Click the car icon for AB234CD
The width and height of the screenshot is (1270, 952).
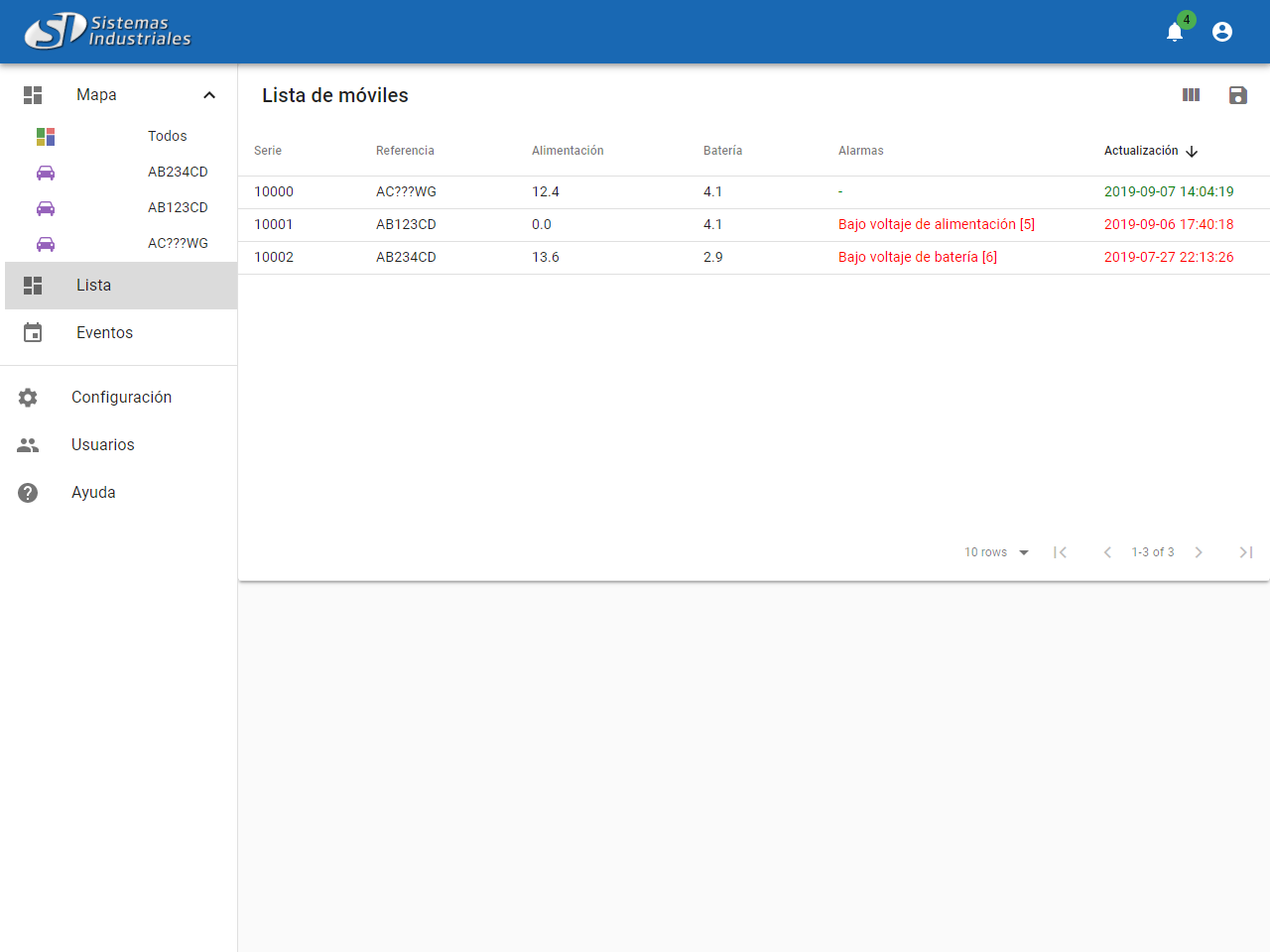(x=46, y=173)
